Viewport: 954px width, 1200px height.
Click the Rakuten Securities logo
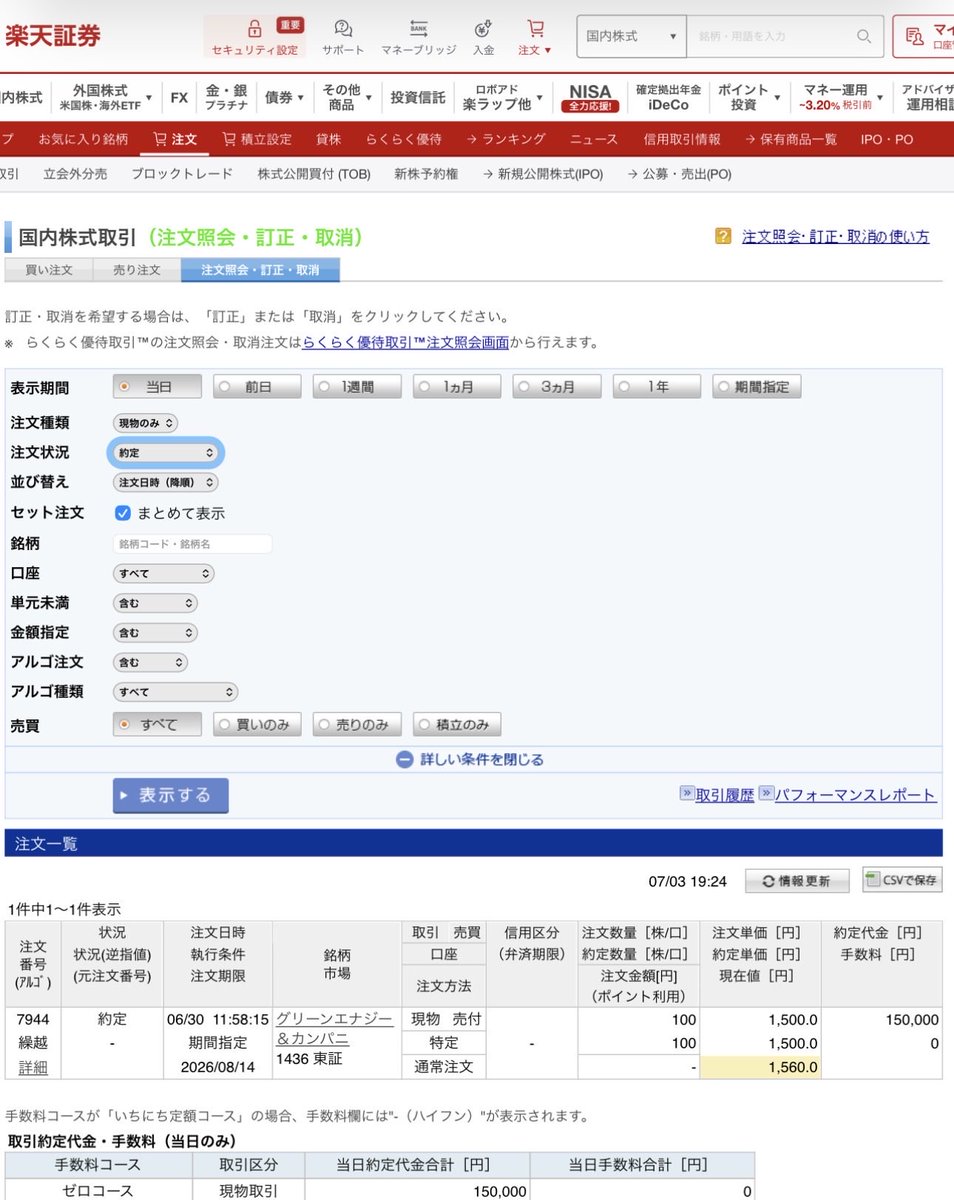click(53, 36)
